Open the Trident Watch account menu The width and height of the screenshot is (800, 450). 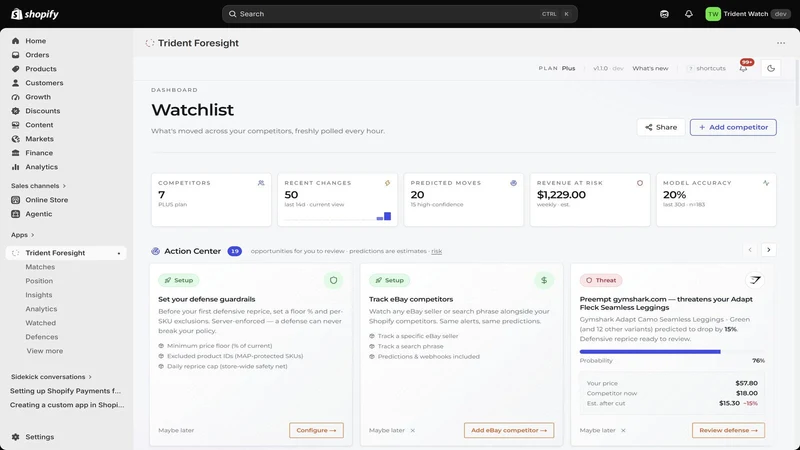[x=747, y=14]
